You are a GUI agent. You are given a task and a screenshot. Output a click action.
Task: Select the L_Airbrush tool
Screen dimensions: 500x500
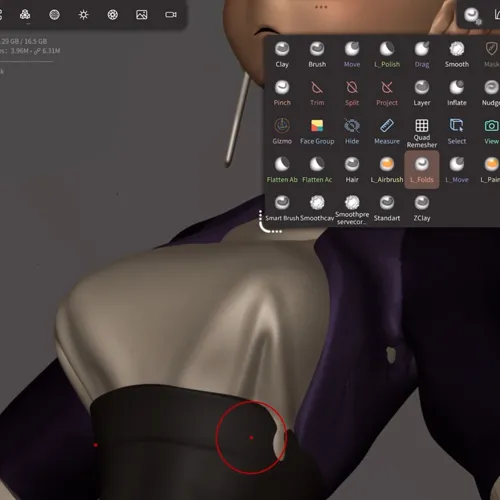(387, 170)
